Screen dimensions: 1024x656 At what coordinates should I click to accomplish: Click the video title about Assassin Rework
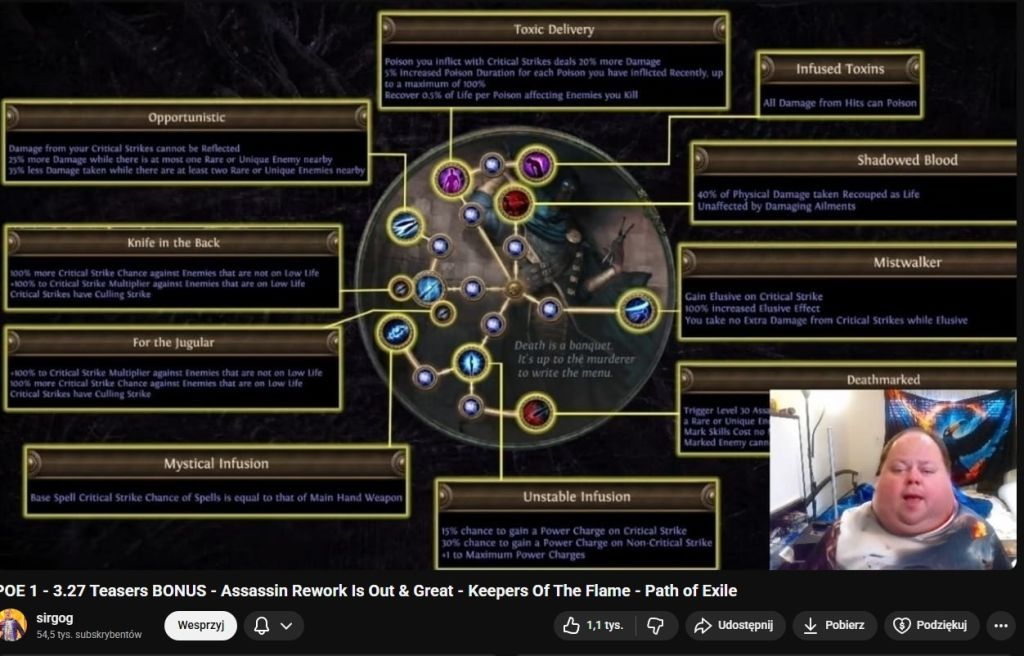[368, 591]
